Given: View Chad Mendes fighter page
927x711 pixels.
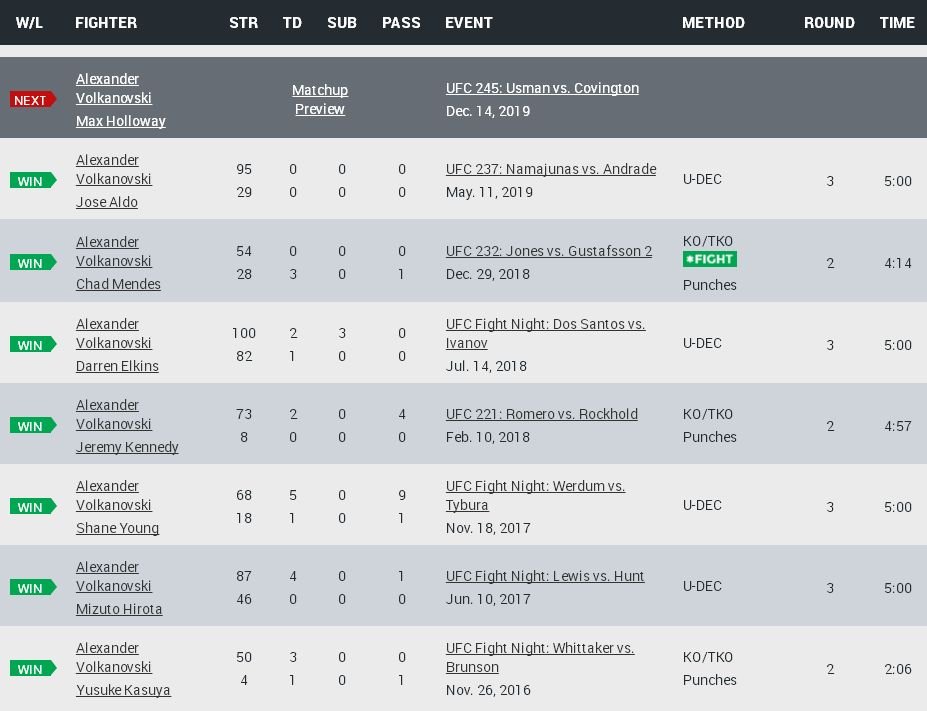Looking at the screenshot, I should pos(118,284).
